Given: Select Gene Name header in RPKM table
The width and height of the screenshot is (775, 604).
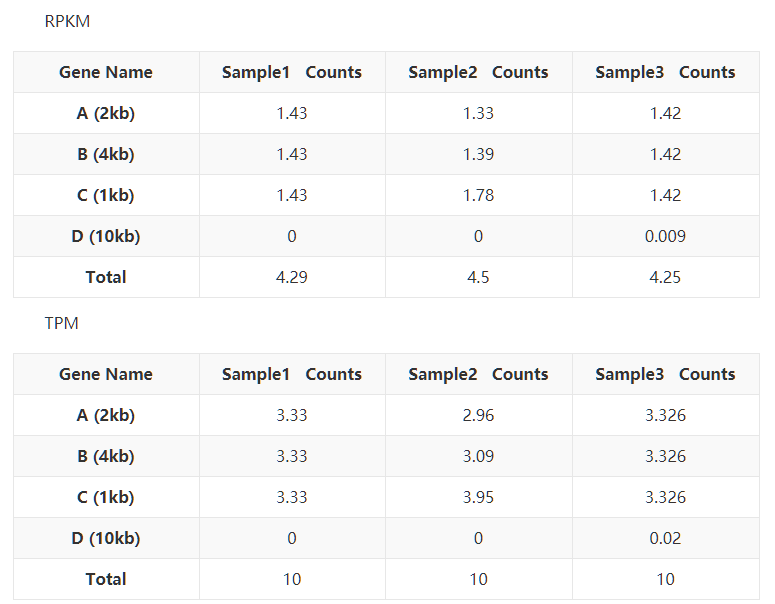Looking at the screenshot, I should 106,72.
